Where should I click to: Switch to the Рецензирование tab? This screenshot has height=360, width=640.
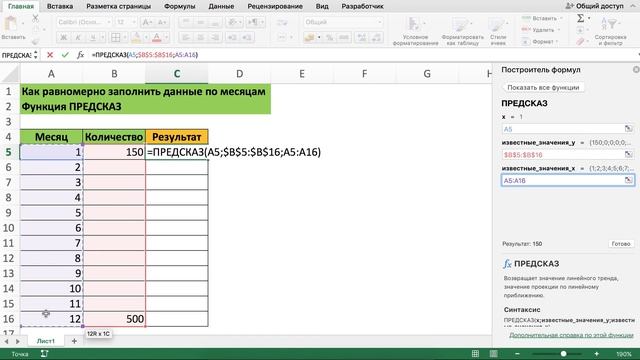[275, 6]
